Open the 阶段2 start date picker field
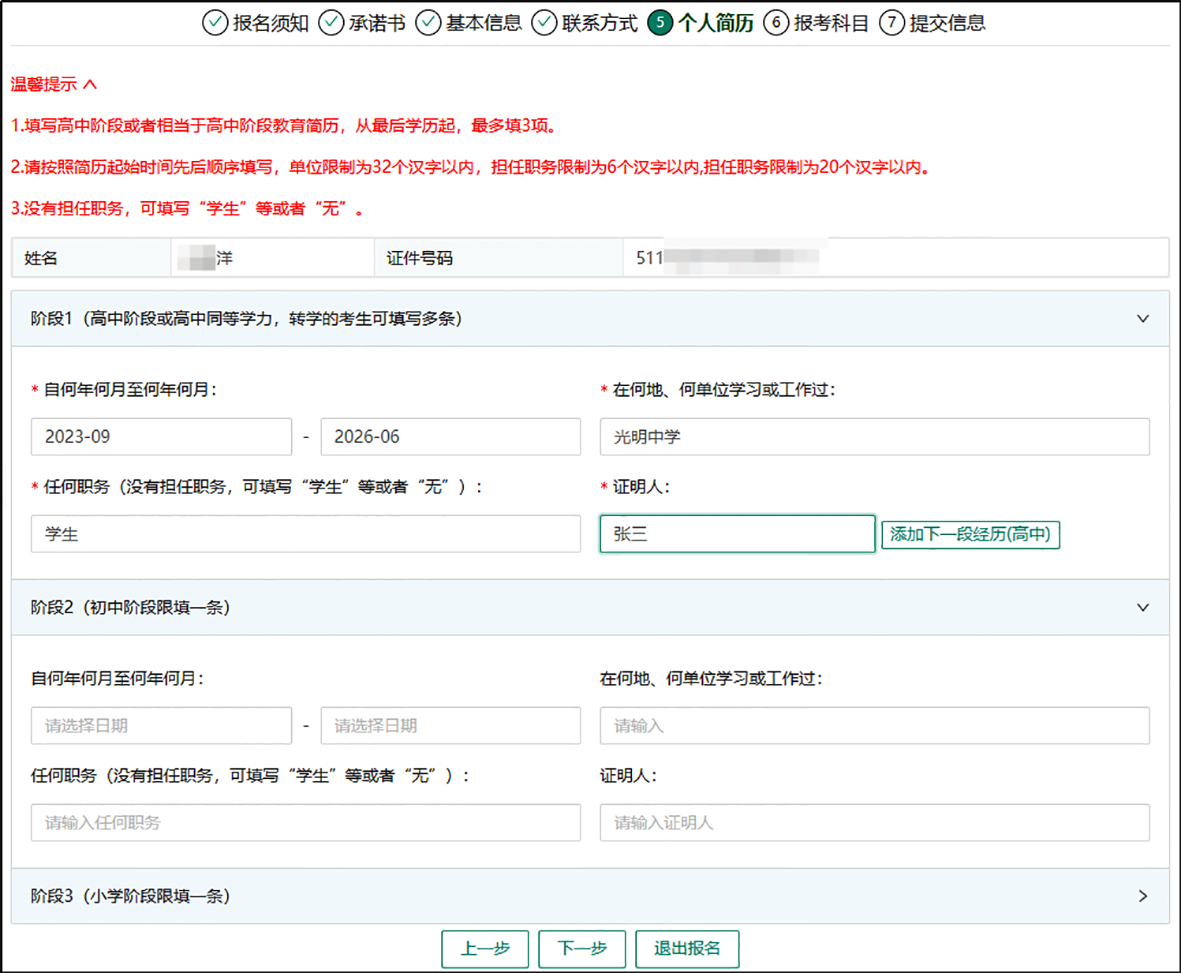 (x=161, y=725)
